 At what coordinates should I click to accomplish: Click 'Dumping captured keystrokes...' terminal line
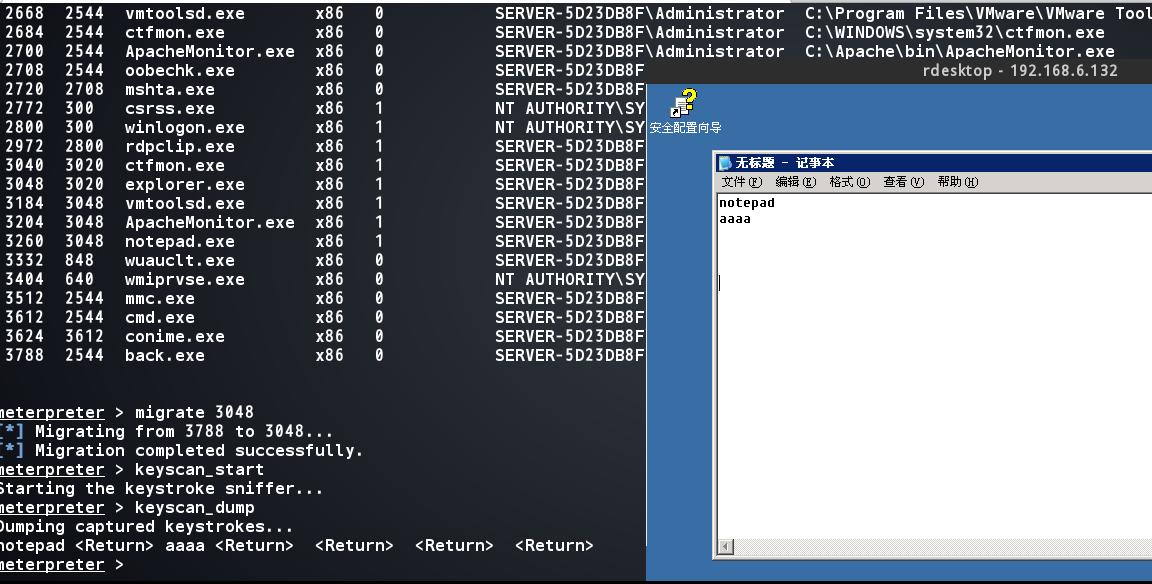click(x=146, y=527)
